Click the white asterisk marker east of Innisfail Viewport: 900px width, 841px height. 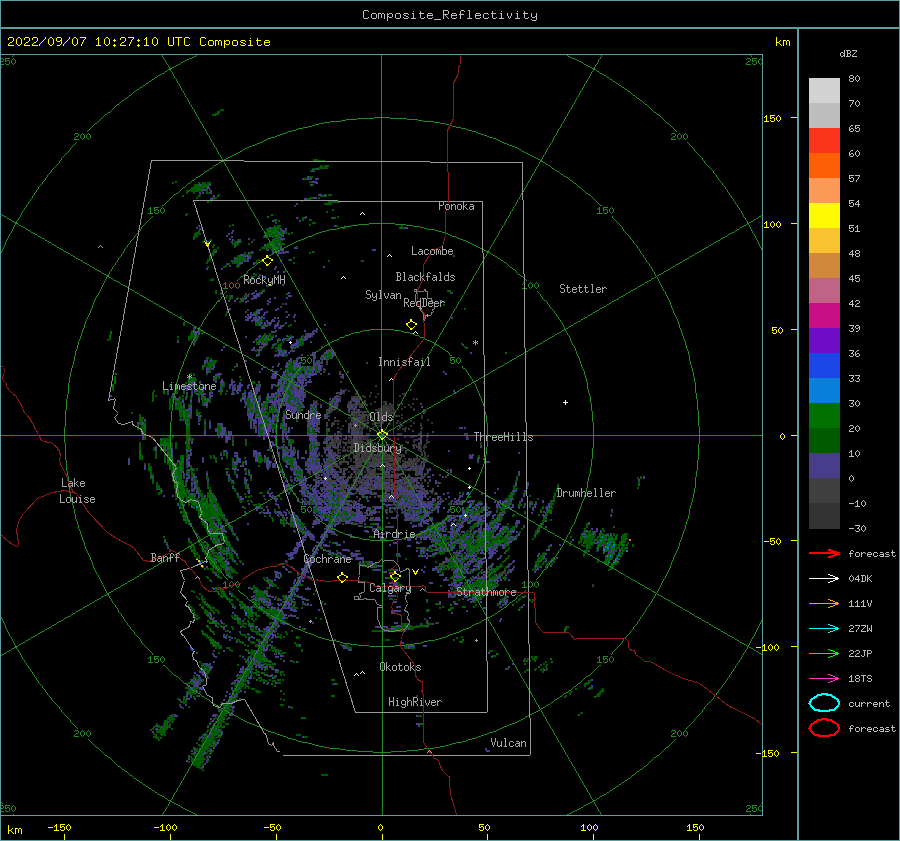pos(475,343)
